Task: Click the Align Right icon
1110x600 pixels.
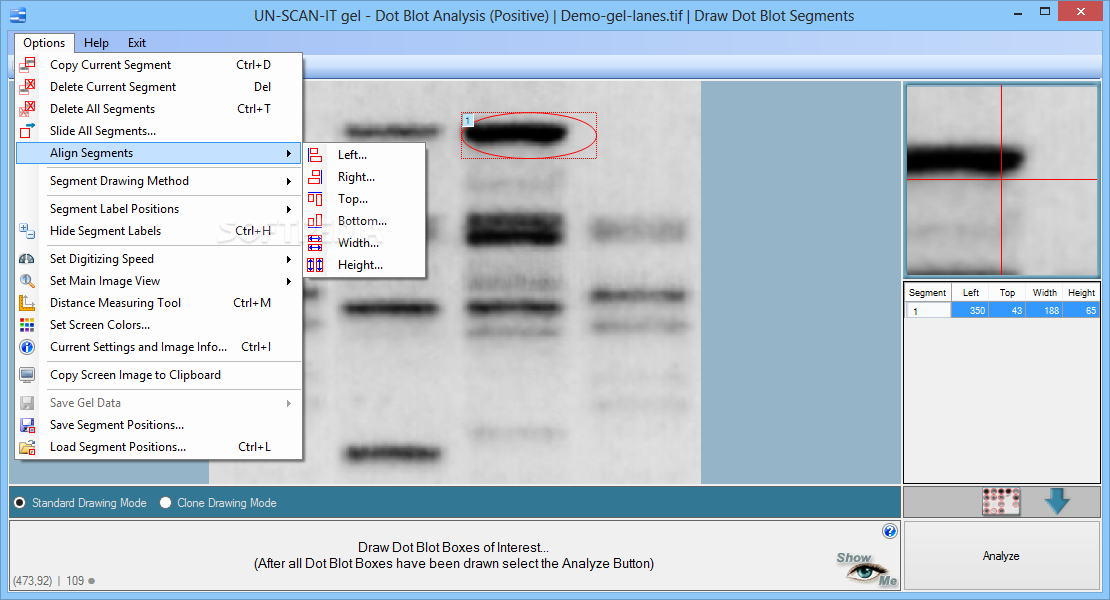Action: point(315,177)
